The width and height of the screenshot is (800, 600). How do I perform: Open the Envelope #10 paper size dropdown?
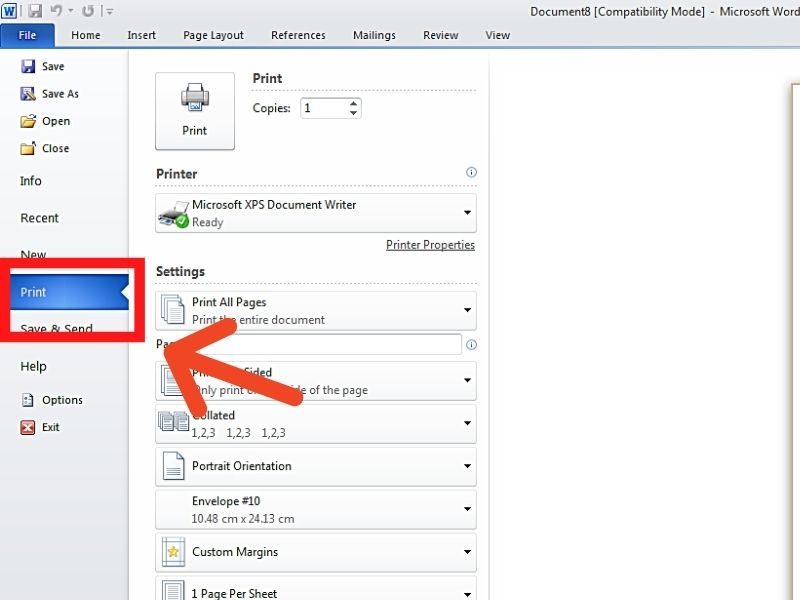pos(316,509)
